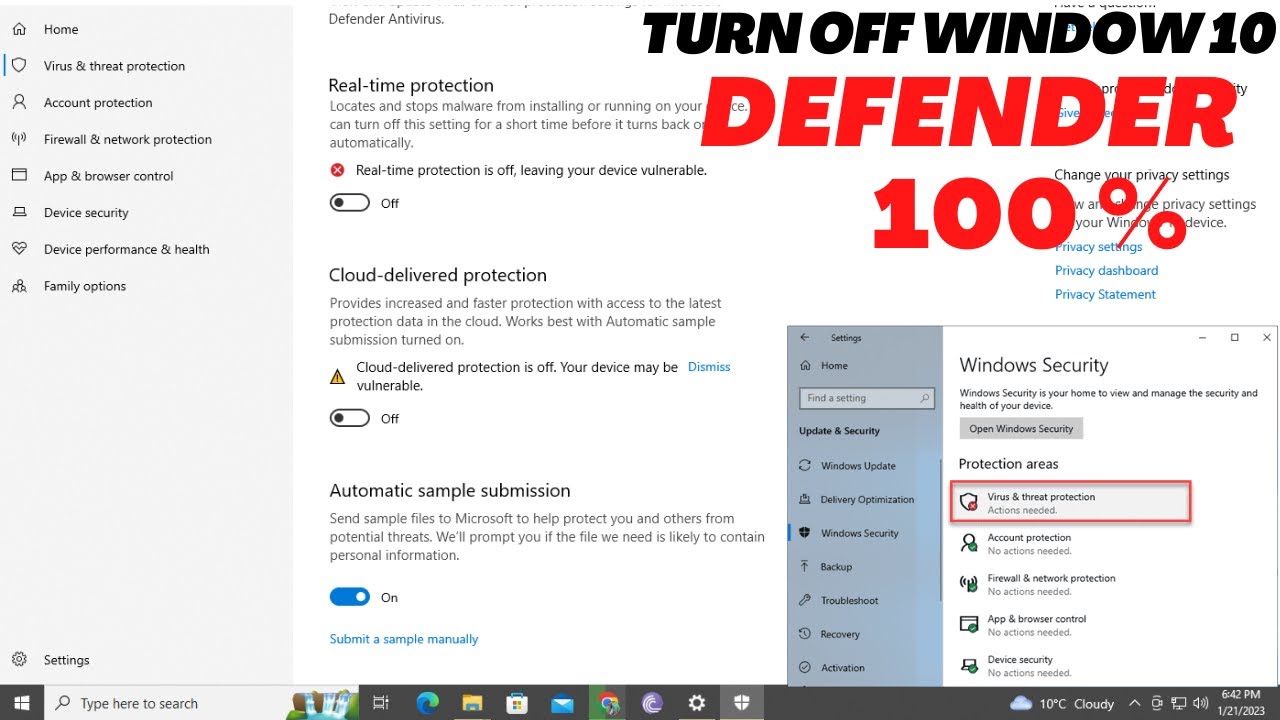Select Backup in Settings sidebar
Screen dimensions: 1280x720
click(x=826, y=567)
